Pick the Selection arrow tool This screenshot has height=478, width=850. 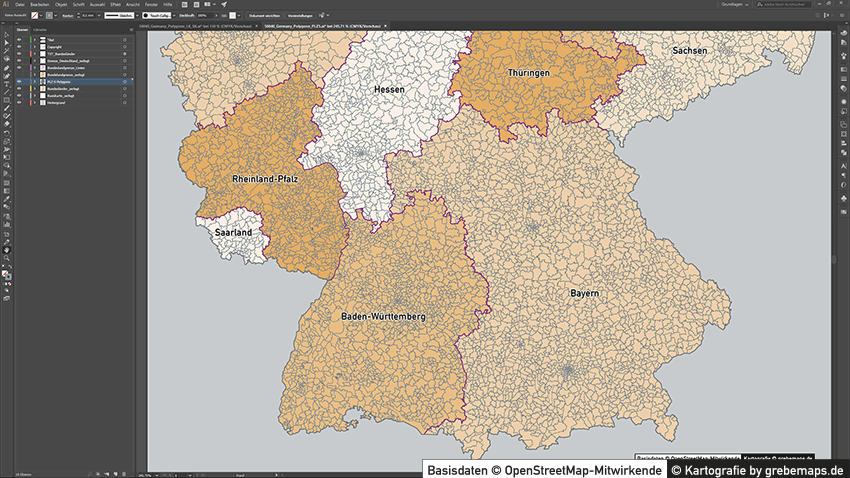tap(6, 32)
